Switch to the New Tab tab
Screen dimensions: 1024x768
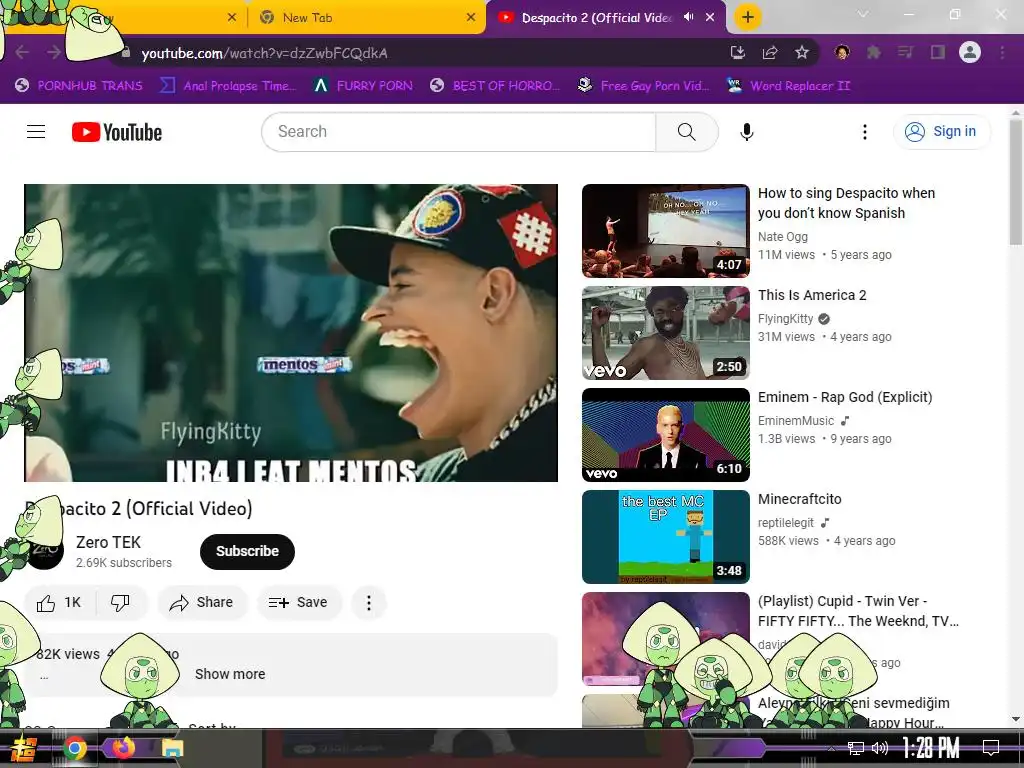click(366, 18)
